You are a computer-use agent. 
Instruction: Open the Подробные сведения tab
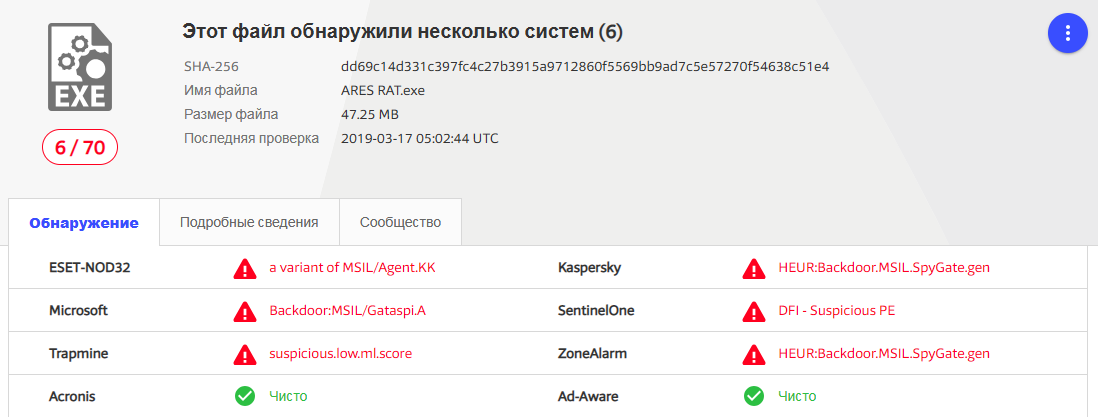[x=249, y=222]
